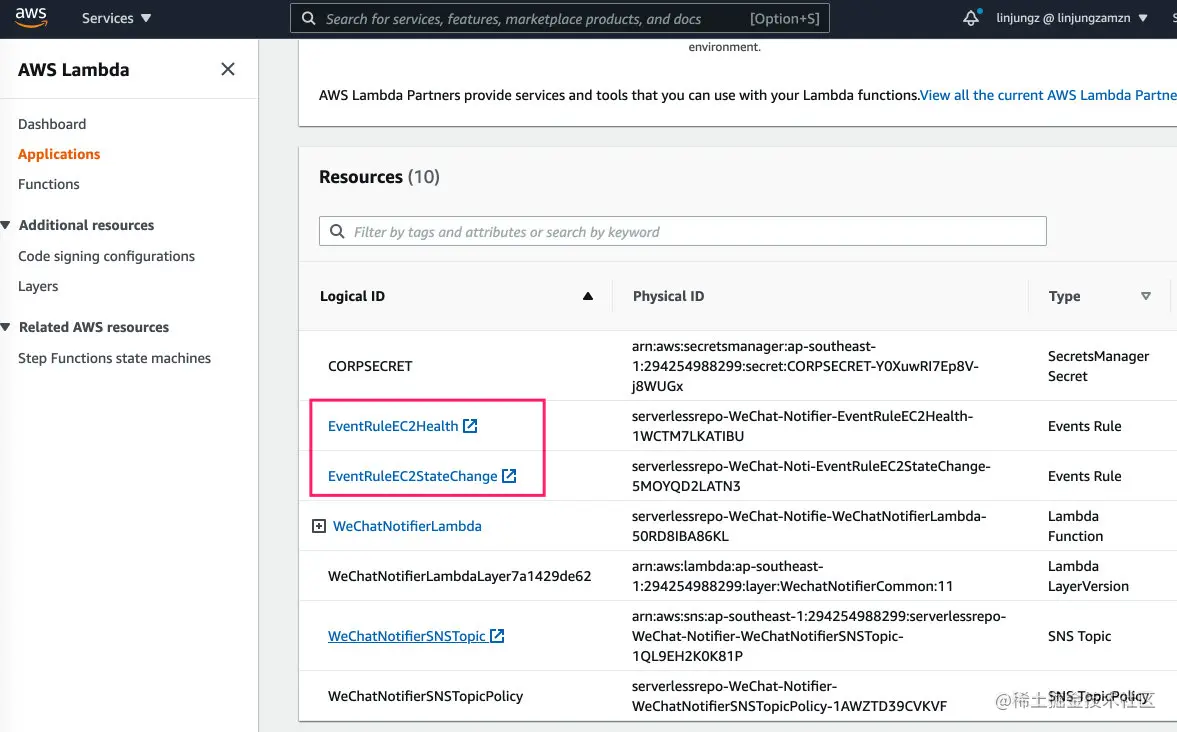The width and height of the screenshot is (1177, 732).
Task: Open the EventRuleEC2Health link
Action: click(x=393, y=426)
